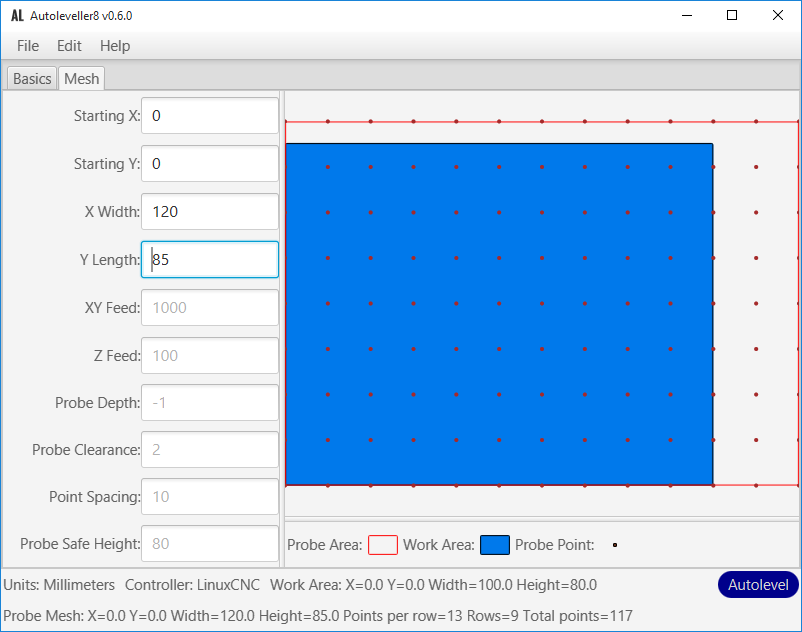This screenshot has width=802, height=632.
Task: Open the Help menu
Action: click(115, 46)
